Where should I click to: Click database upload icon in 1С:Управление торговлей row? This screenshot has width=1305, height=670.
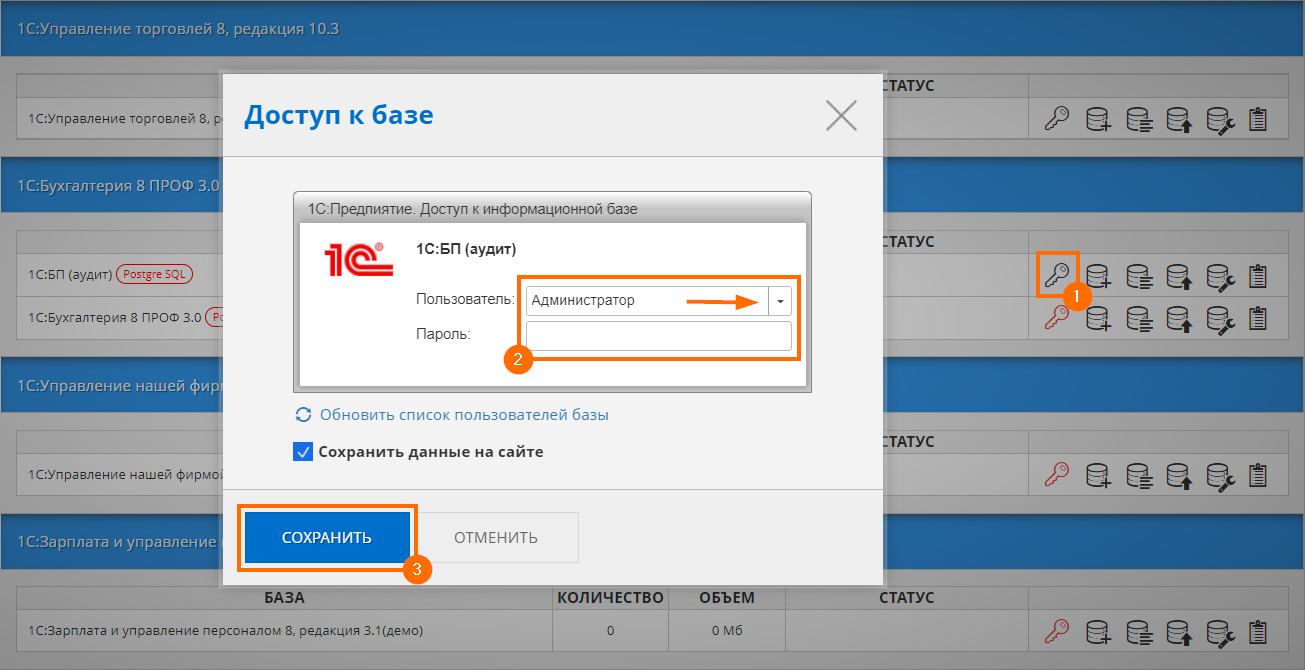click(1179, 119)
